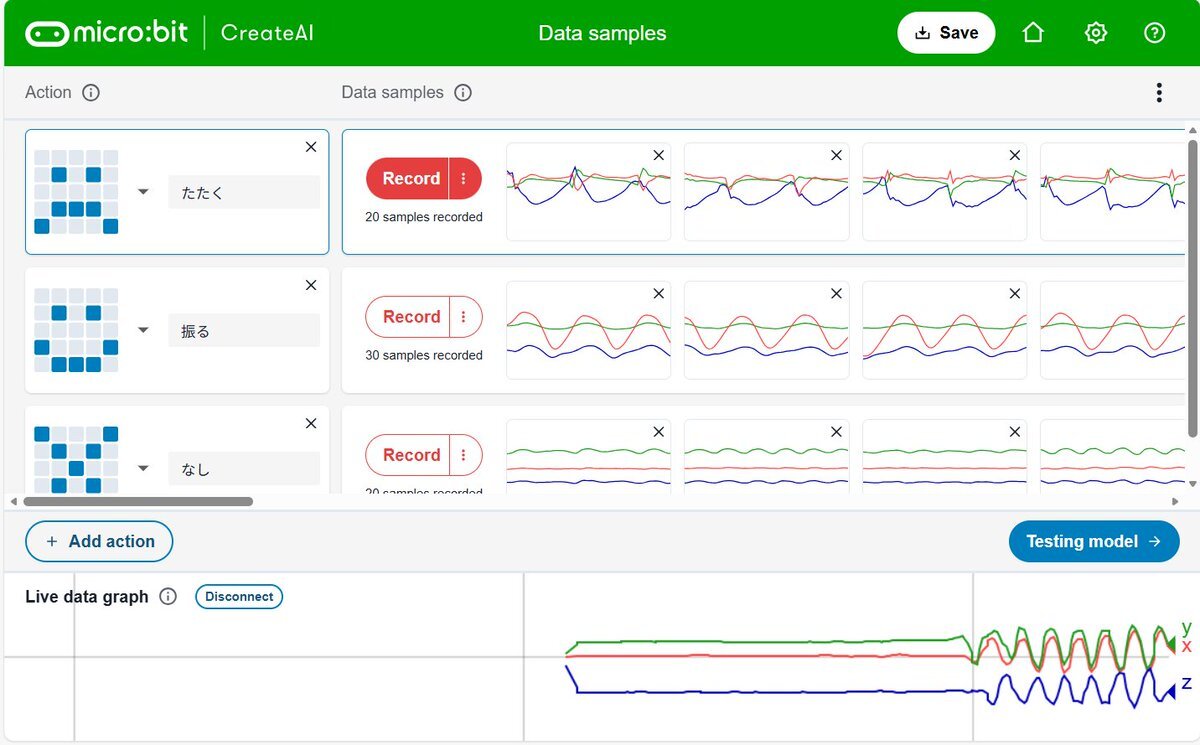Open the help question mark menu
Image resolution: width=1200 pixels, height=745 pixels.
[1154, 33]
